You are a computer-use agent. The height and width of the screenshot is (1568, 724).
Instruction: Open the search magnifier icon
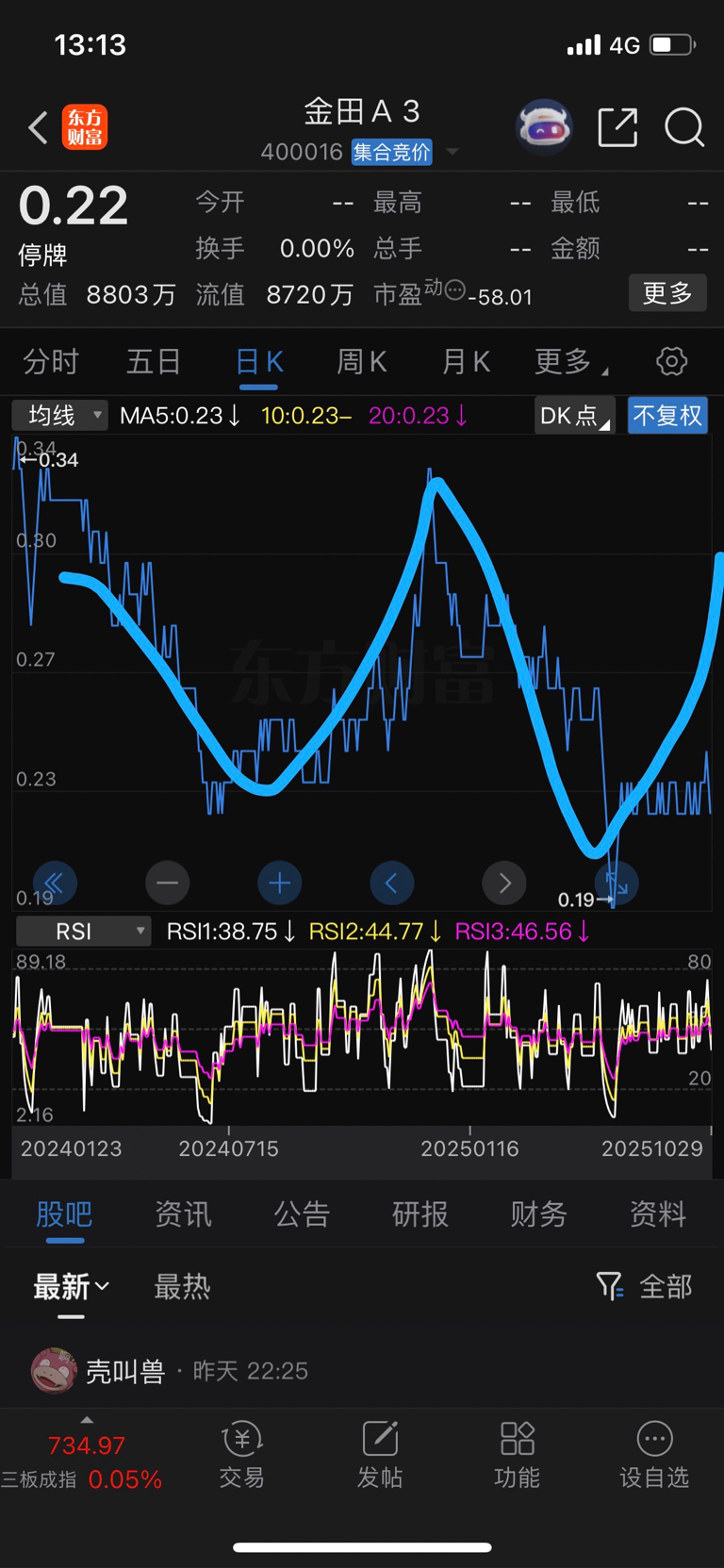click(684, 127)
